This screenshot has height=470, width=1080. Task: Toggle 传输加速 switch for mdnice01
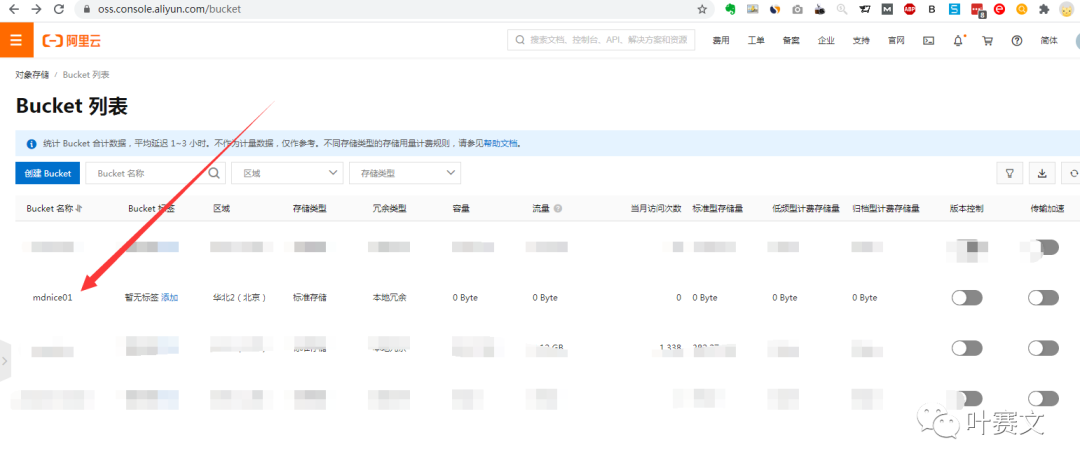pyautogui.click(x=1043, y=298)
